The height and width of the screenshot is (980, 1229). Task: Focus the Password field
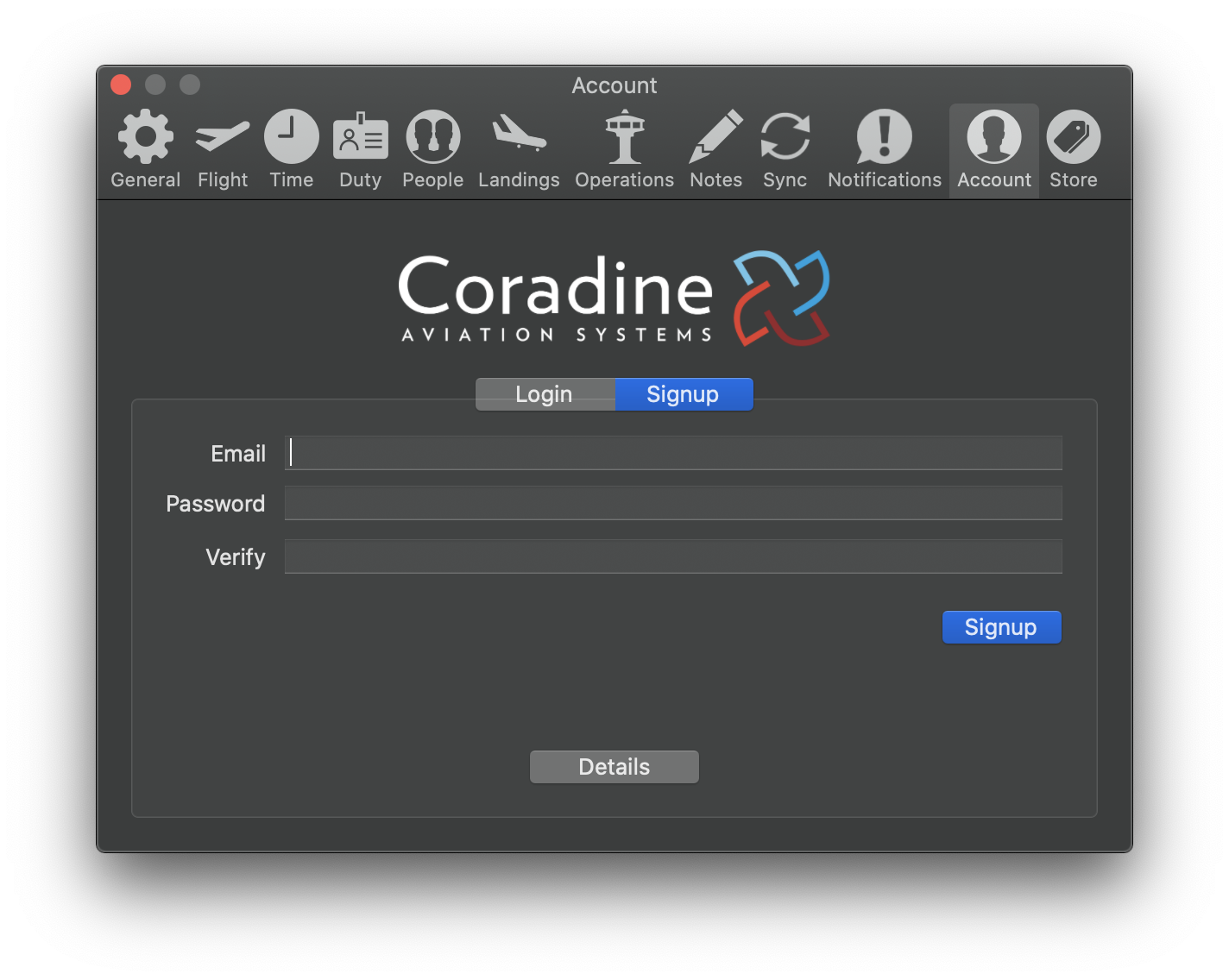click(673, 503)
